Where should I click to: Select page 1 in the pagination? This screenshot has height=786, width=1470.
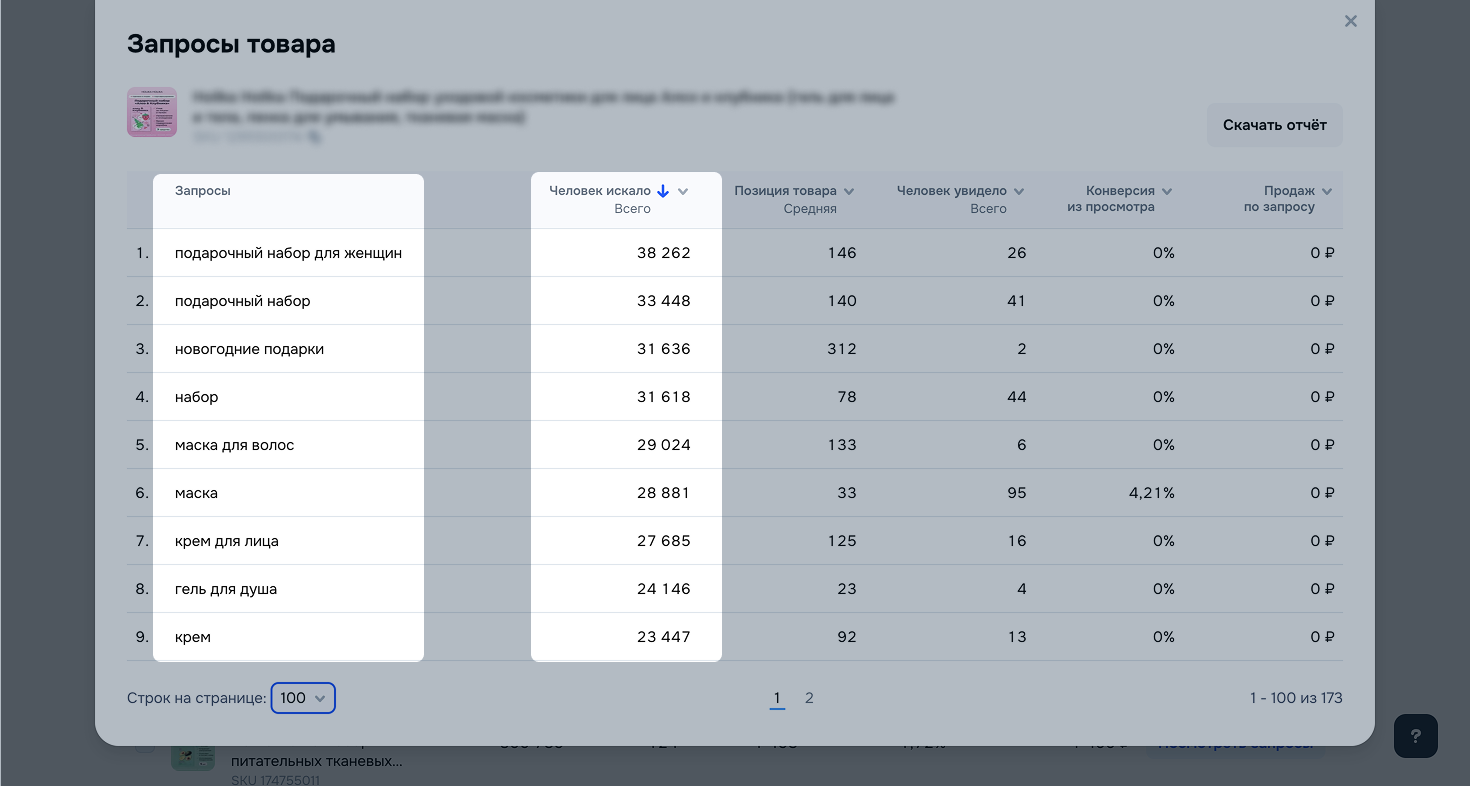tap(777, 698)
